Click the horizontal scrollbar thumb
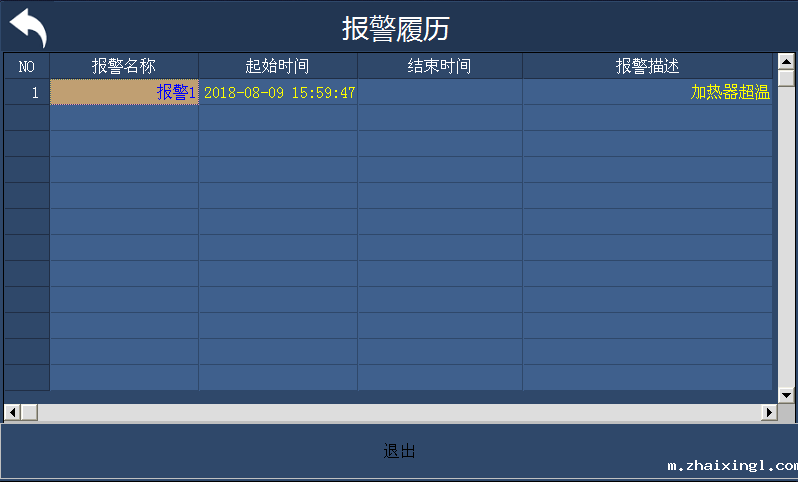 (x=28, y=412)
